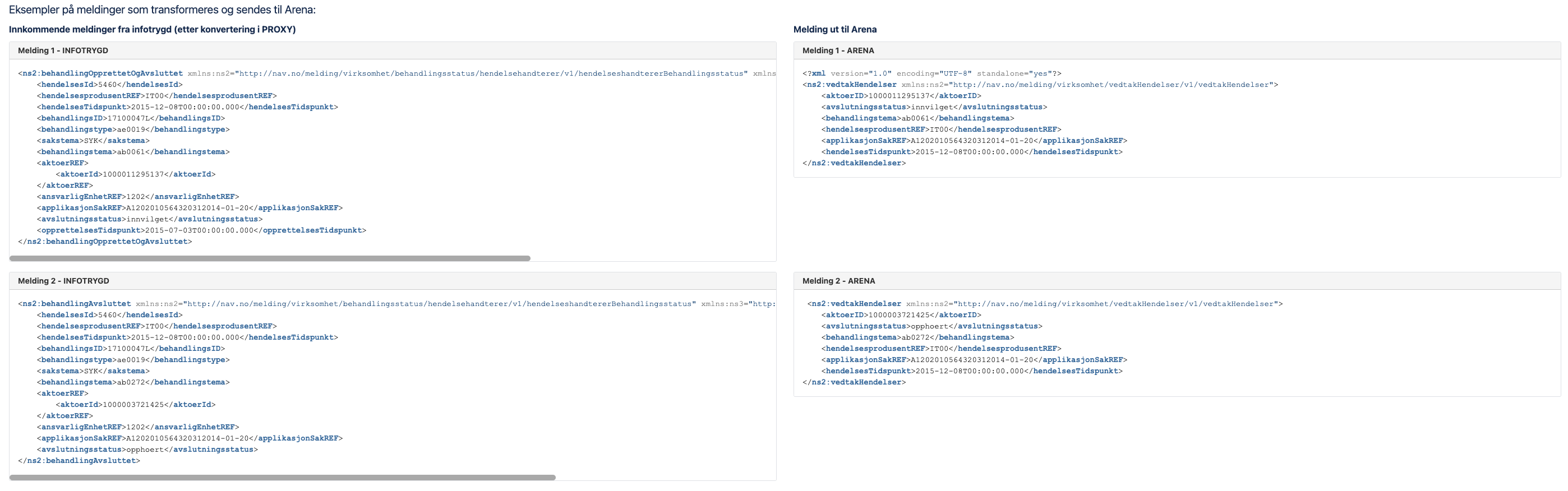Click aktoerId 1000011295137 in Melding 1 INFOTRYGD

[x=136, y=174]
